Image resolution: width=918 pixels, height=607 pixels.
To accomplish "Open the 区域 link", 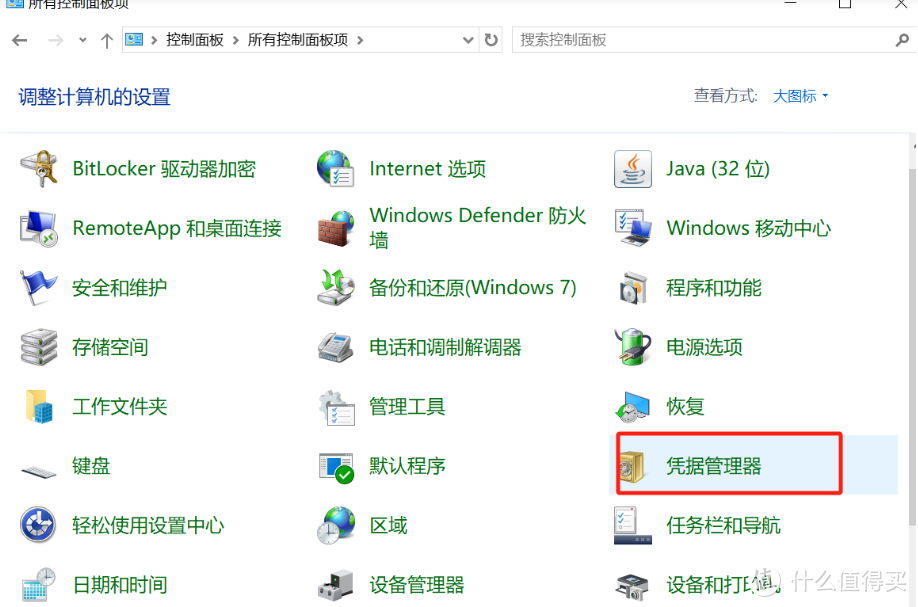I will tap(388, 525).
